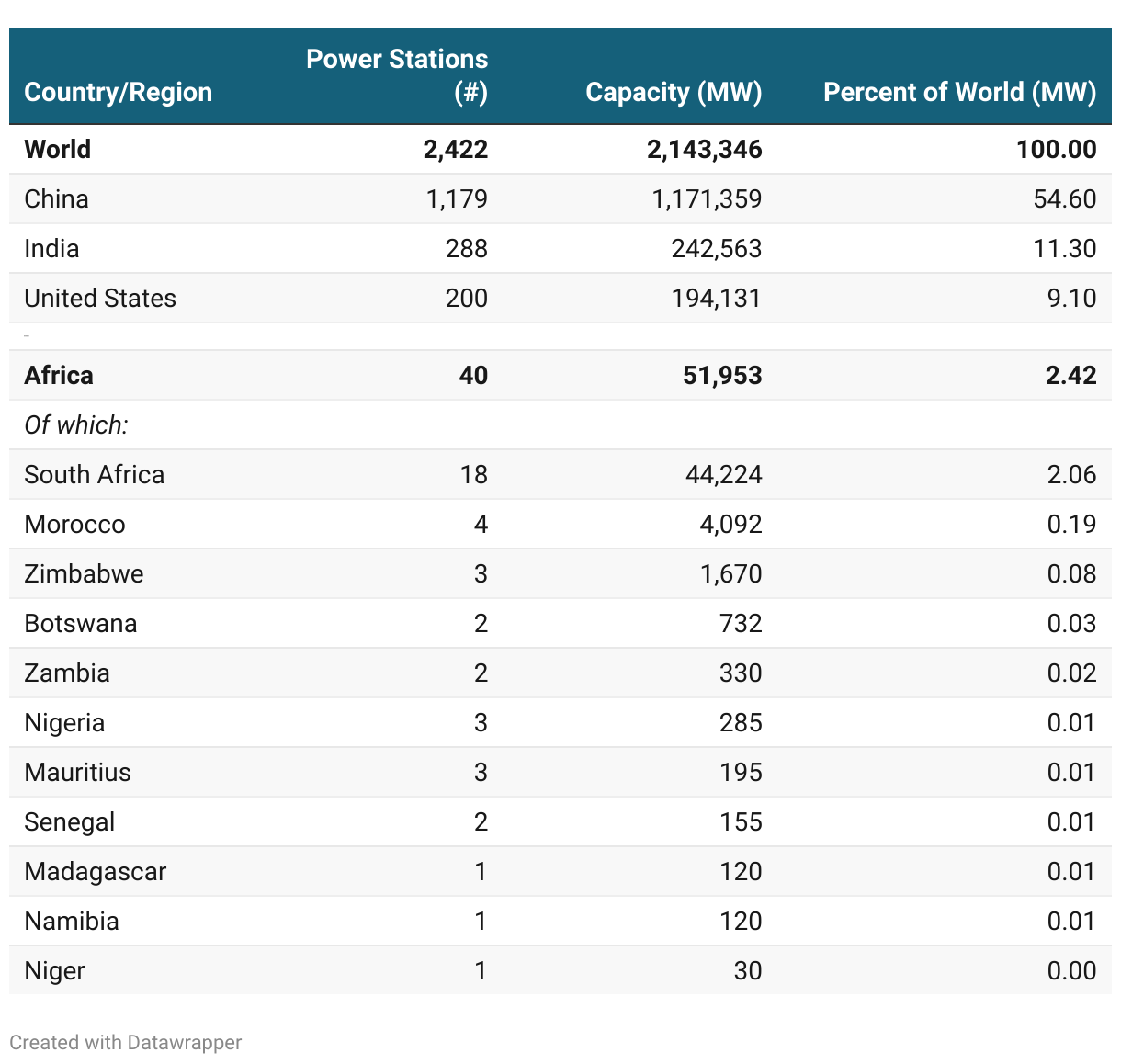The width and height of the screenshot is (1121, 1064).
Task: Click the Percent of World (MW) header
Action: [959, 92]
